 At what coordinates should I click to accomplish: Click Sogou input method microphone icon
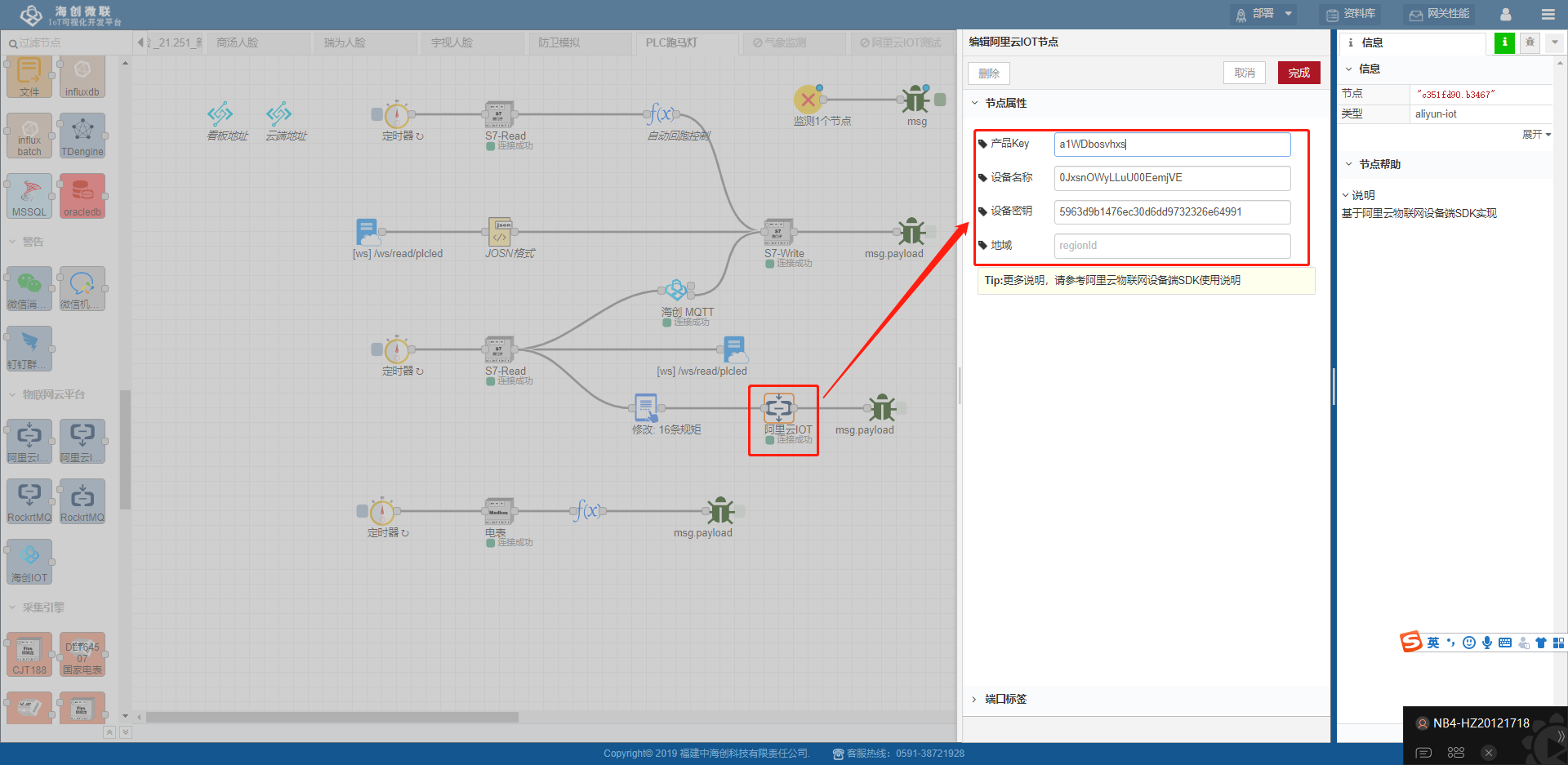point(1487,643)
